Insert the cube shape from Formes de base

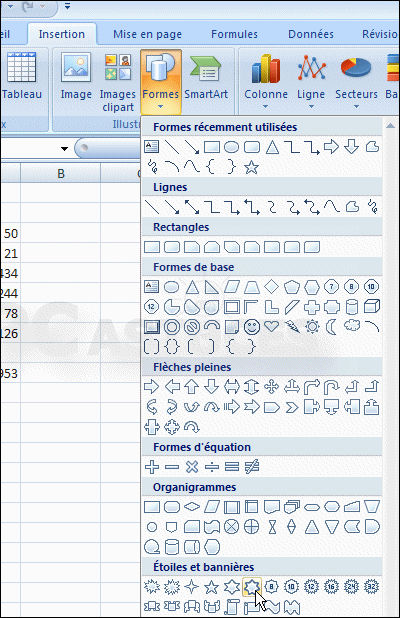(372, 307)
